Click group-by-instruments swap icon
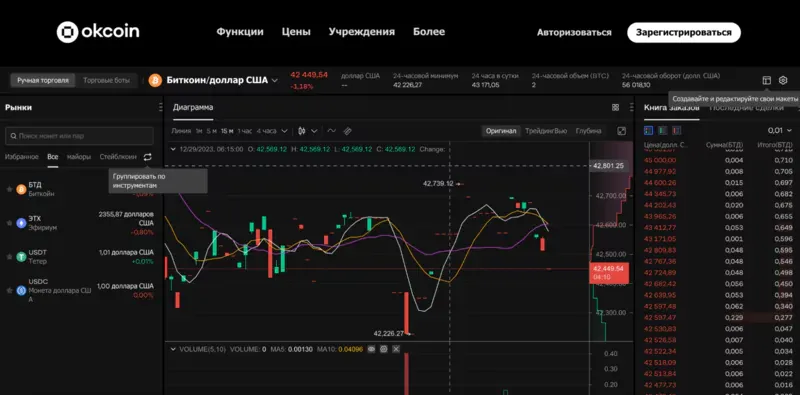 pyautogui.click(x=147, y=157)
